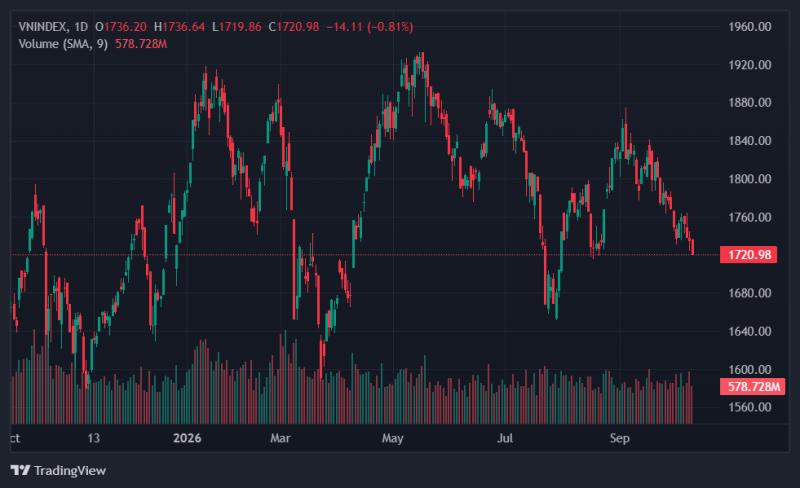This screenshot has width=800, height=488.
Task: Select the May marker on time axis
Action: click(x=392, y=438)
